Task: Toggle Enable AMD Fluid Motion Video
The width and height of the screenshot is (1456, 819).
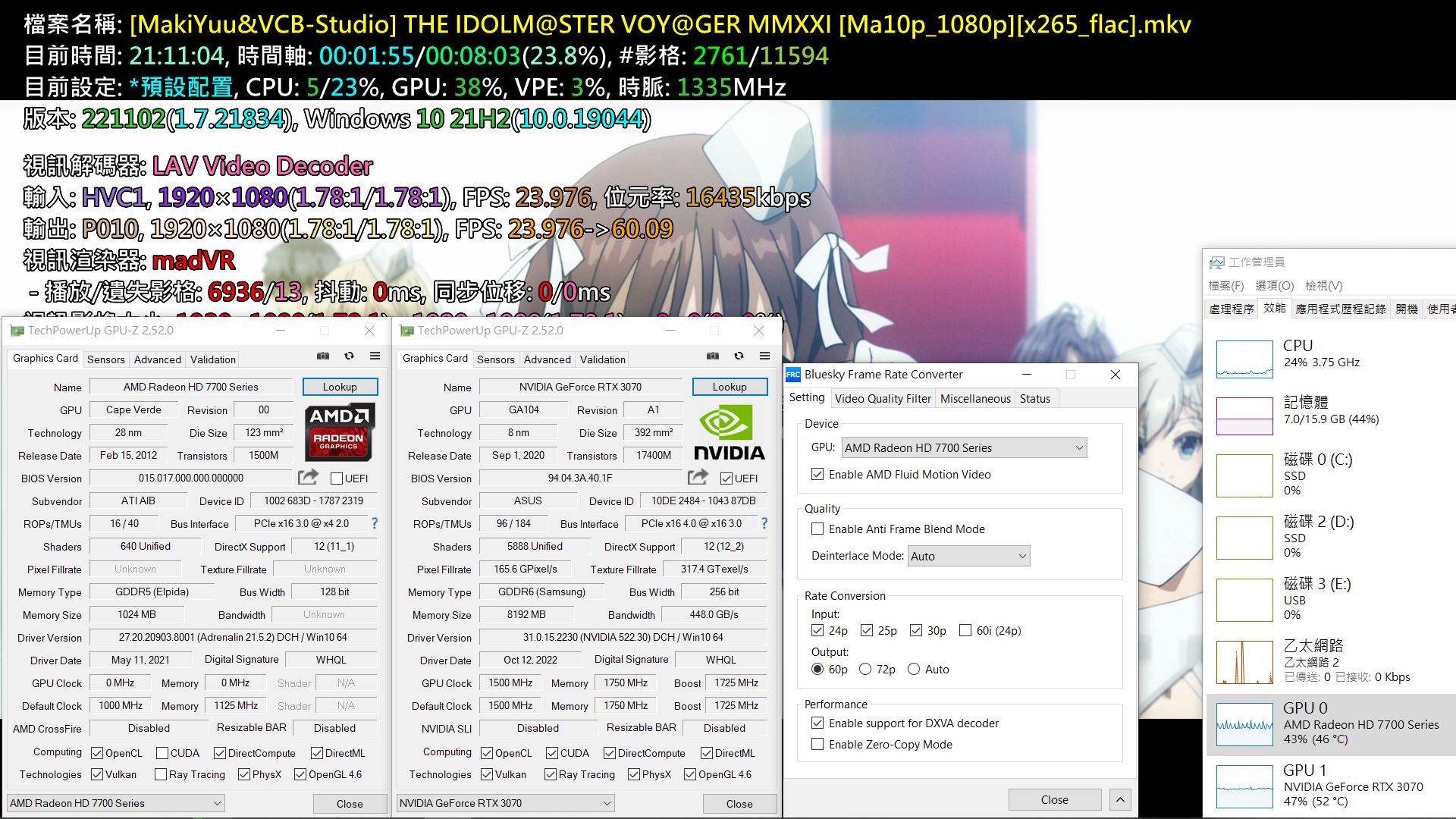Action: 817,474
